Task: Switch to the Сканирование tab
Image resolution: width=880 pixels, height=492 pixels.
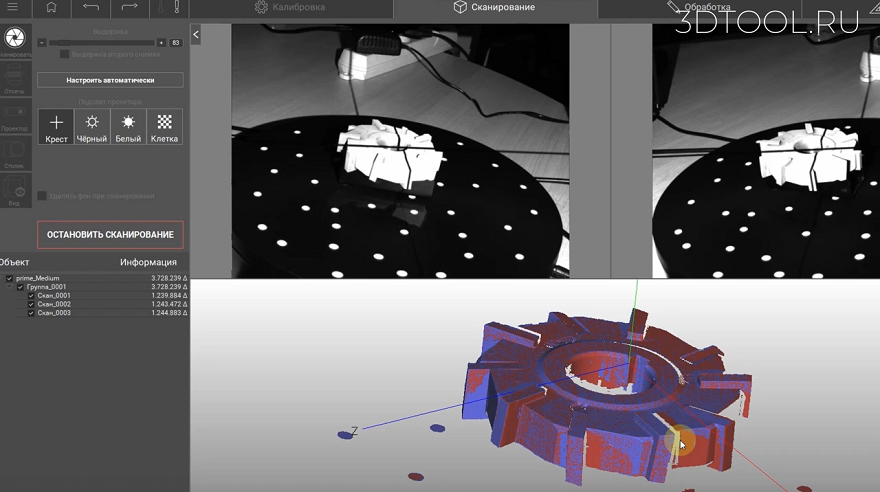Action: (494, 8)
